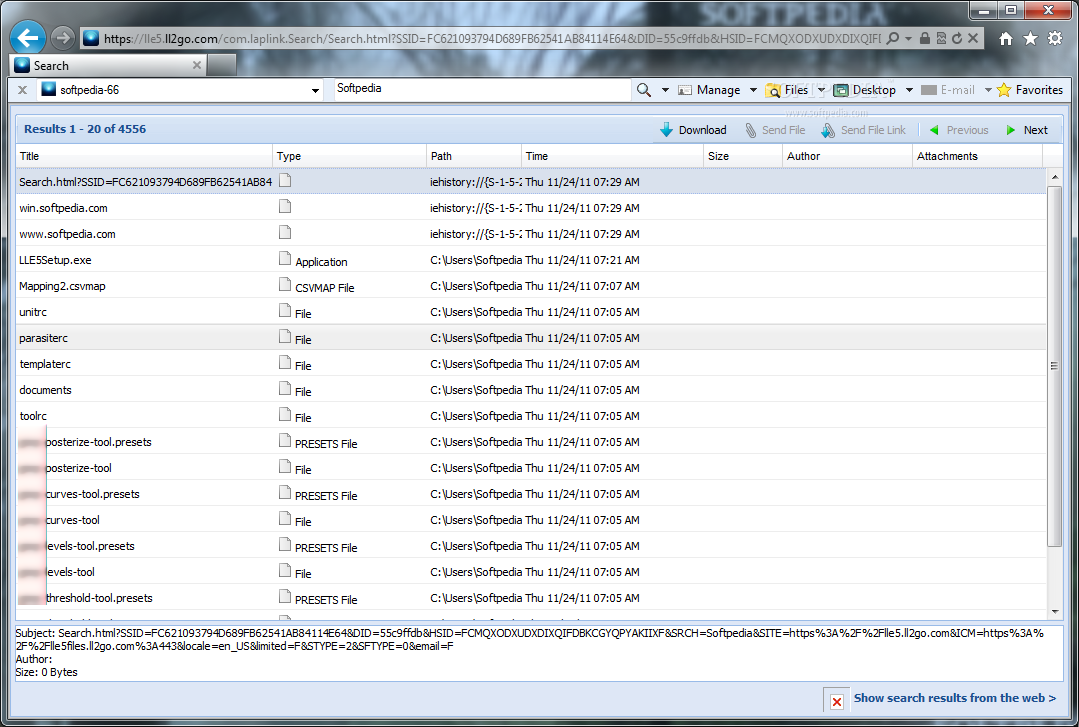Open the browser Home icon
This screenshot has height=727, width=1079.
[1006, 39]
